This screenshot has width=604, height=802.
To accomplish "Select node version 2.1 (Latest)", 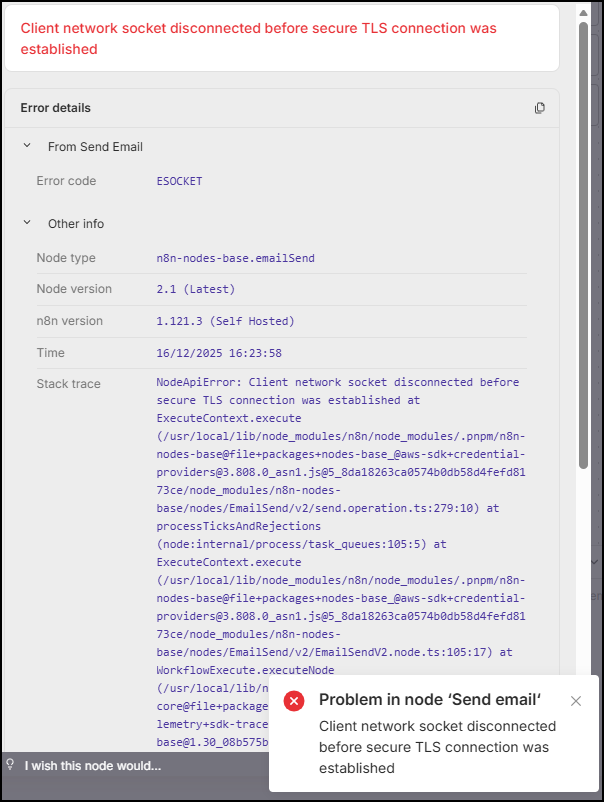I will coord(195,289).
